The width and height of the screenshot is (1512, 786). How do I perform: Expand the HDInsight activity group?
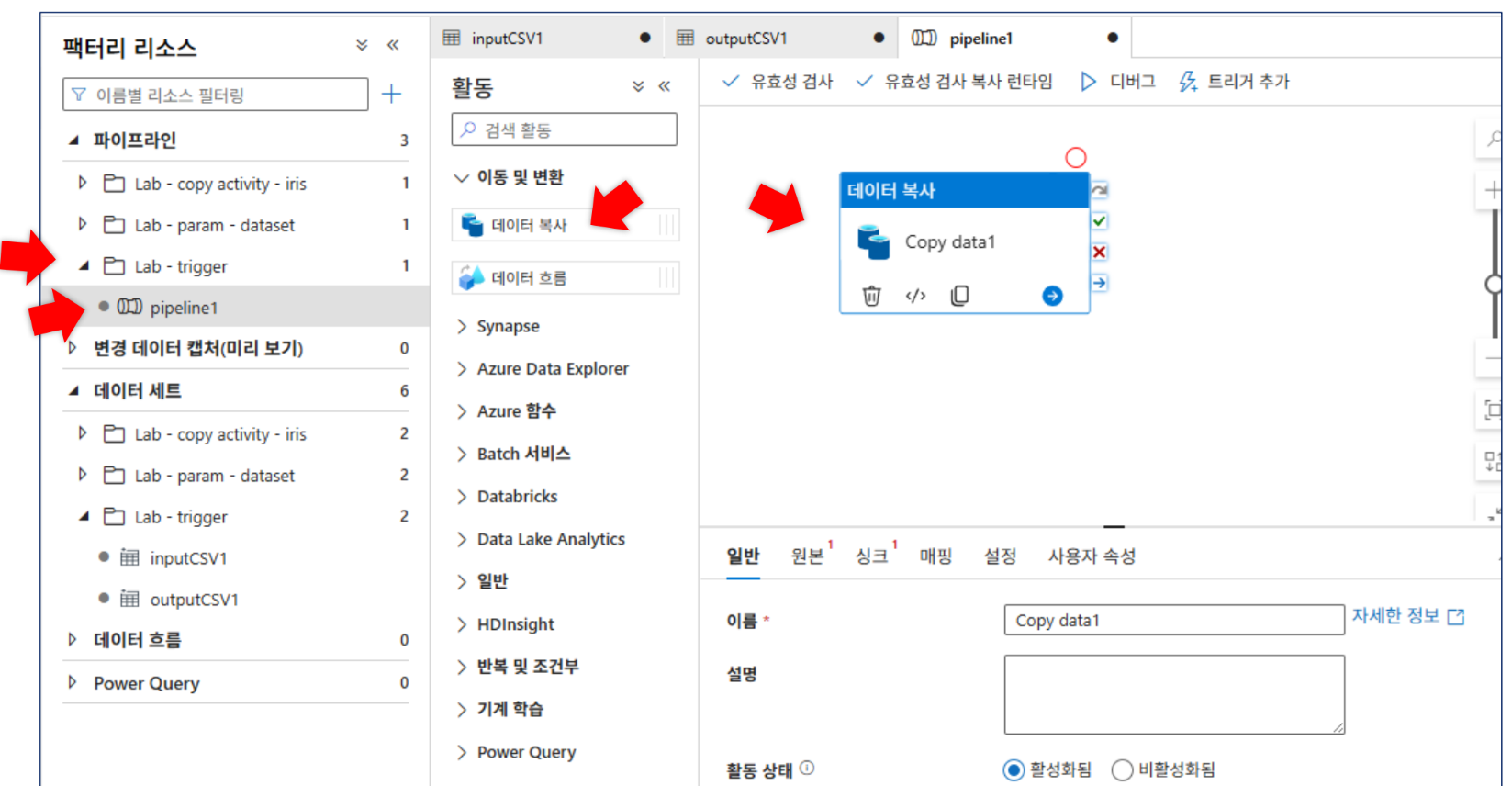pyautogui.click(x=462, y=624)
